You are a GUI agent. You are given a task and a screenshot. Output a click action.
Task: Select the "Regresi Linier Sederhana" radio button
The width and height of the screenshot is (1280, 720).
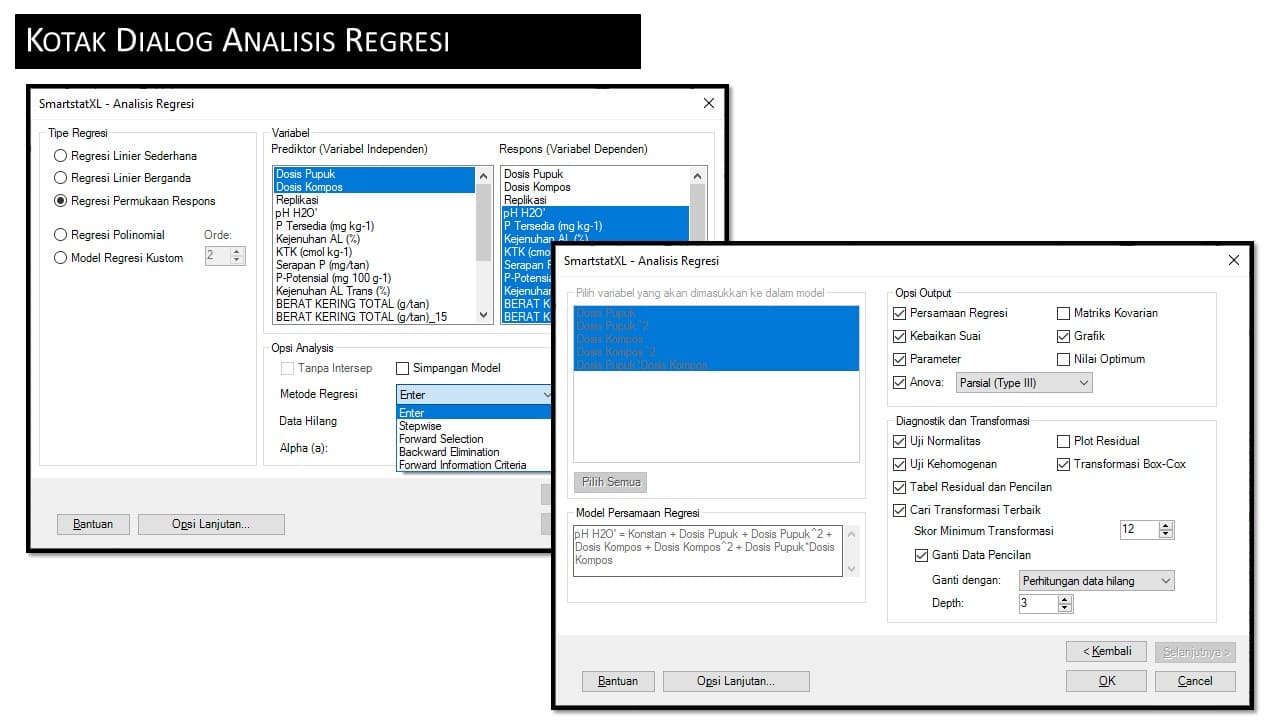[x=61, y=156]
